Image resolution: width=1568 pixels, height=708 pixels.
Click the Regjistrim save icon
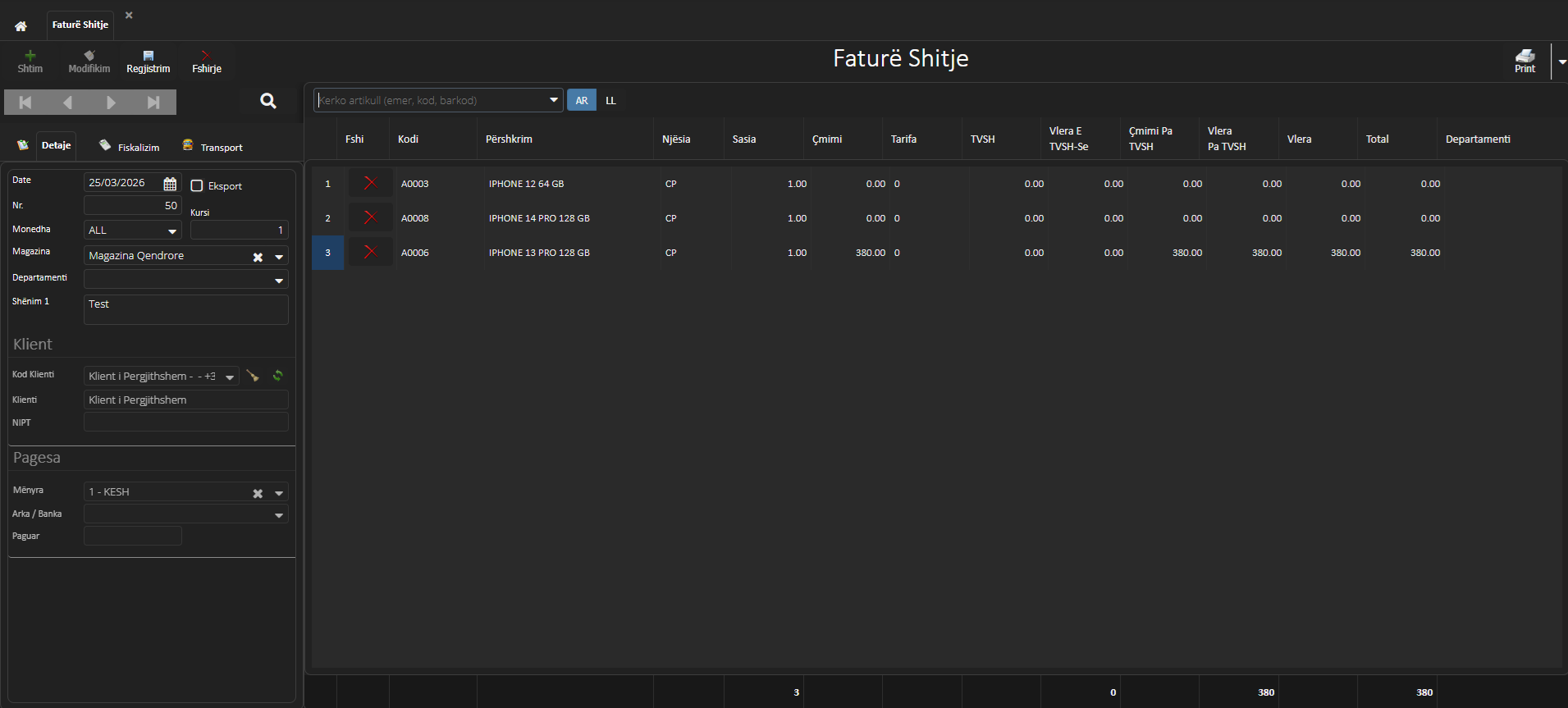[149, 56]
